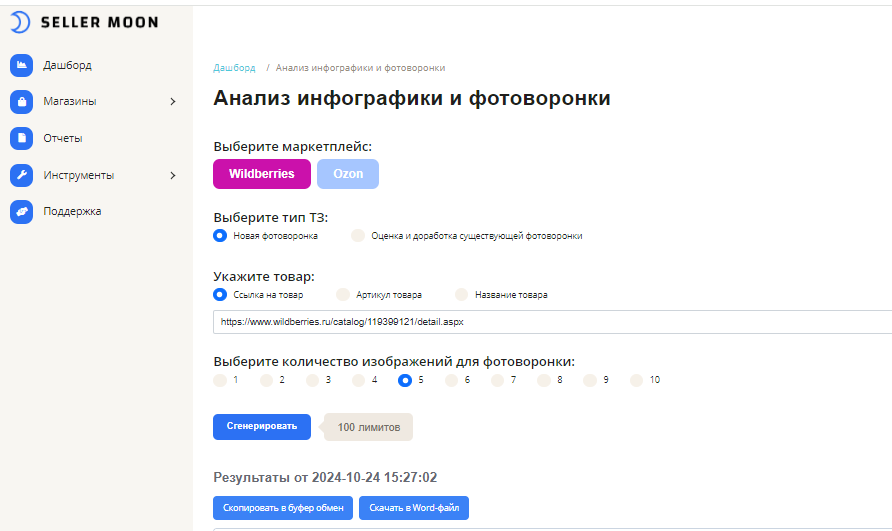This screenshot has height=531, width=892.
Task: Click the 100 лимитов badge
Action: click(x=368, y=427)
